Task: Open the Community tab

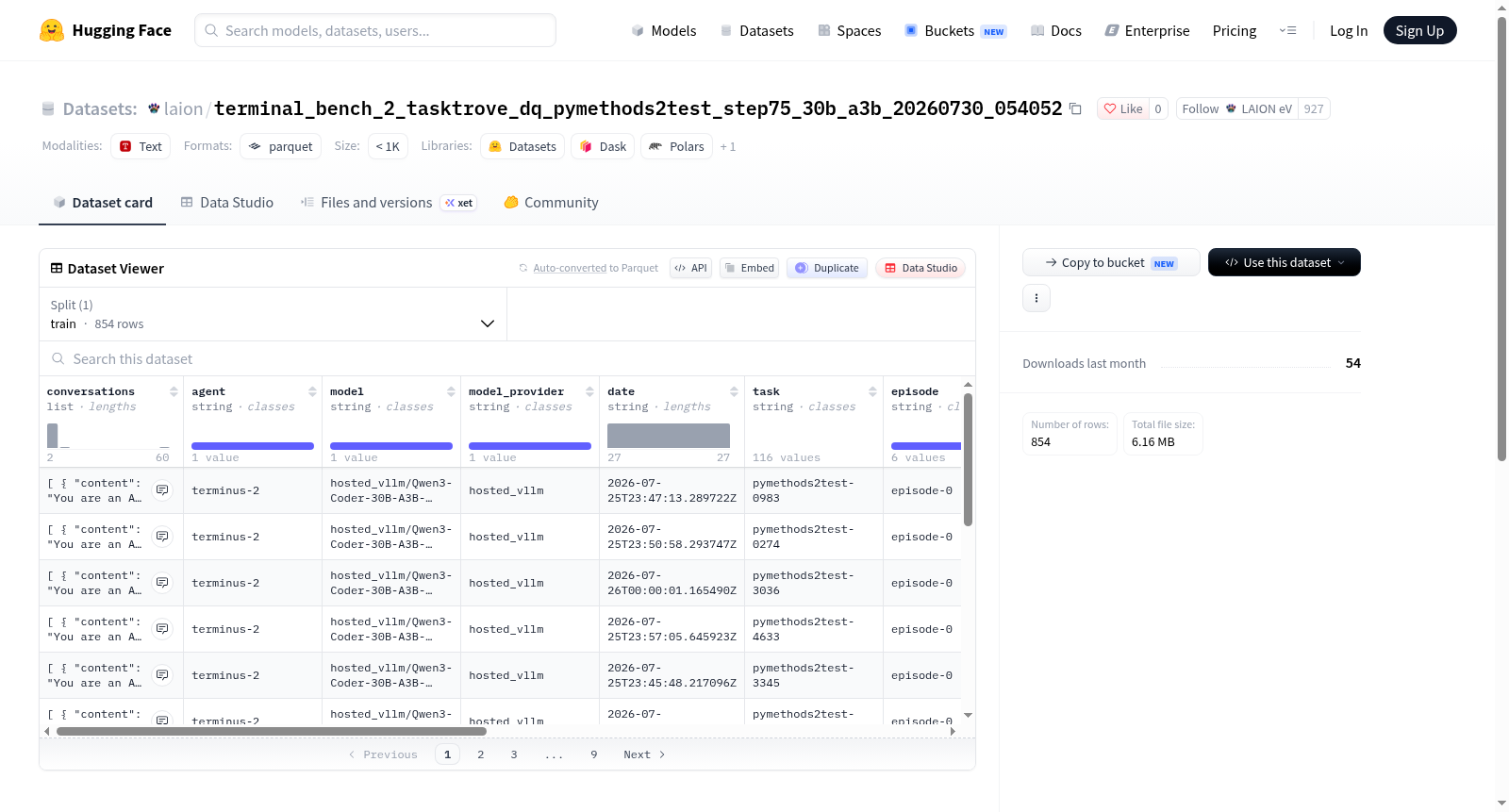Action: coord(552,203)
